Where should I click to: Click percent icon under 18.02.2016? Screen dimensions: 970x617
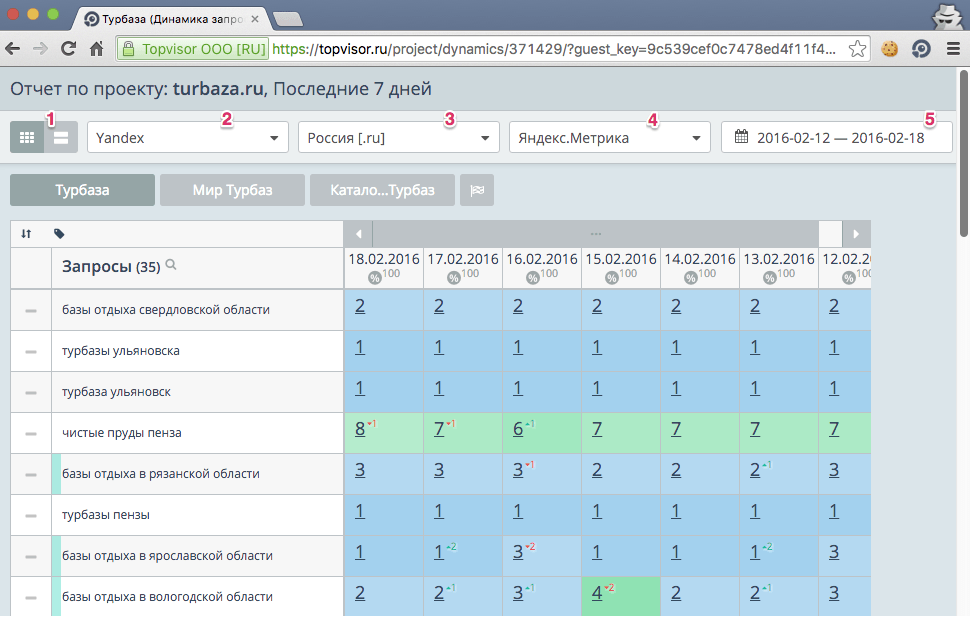(x=374, y=278)
